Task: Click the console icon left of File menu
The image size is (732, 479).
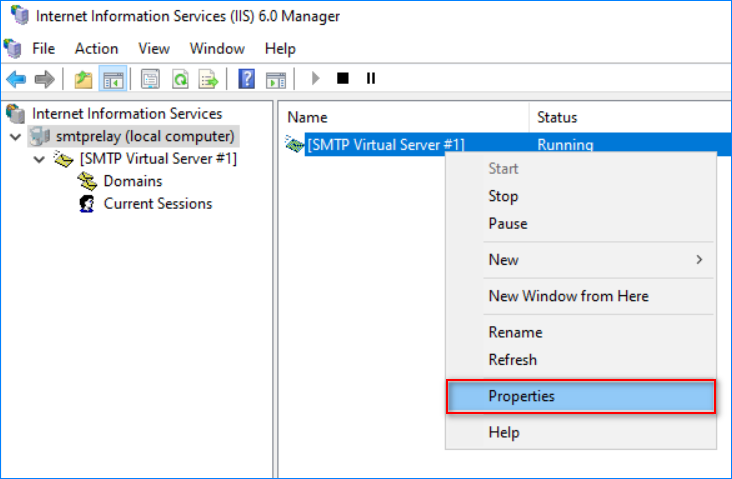Action: click(x=13, y=49)
